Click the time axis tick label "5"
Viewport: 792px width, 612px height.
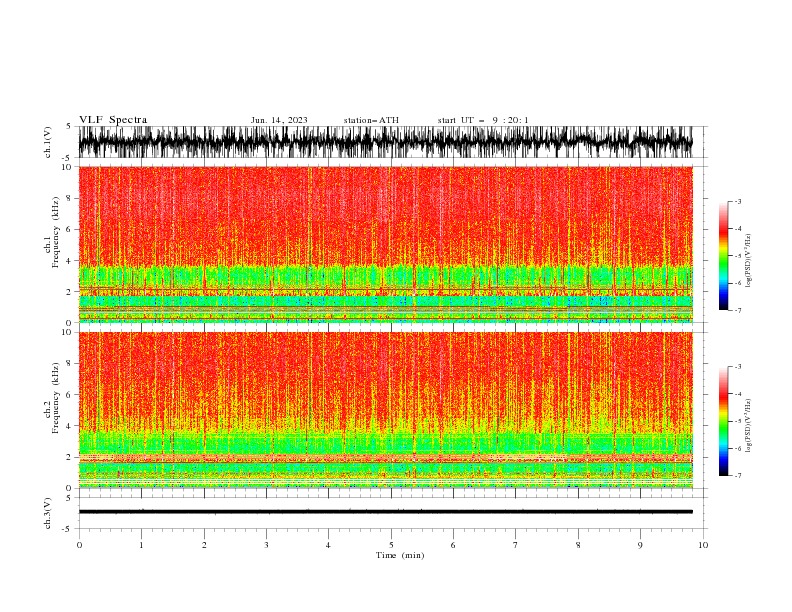391,545
